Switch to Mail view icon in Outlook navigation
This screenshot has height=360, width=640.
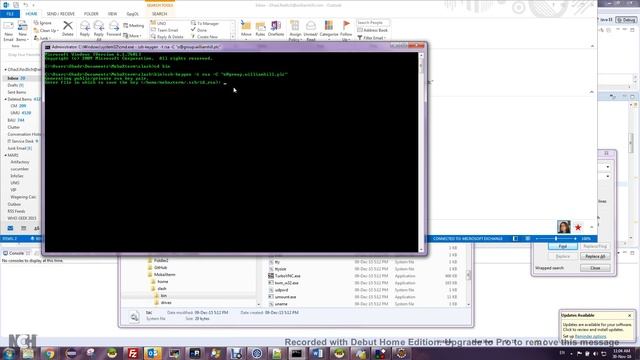10,228
